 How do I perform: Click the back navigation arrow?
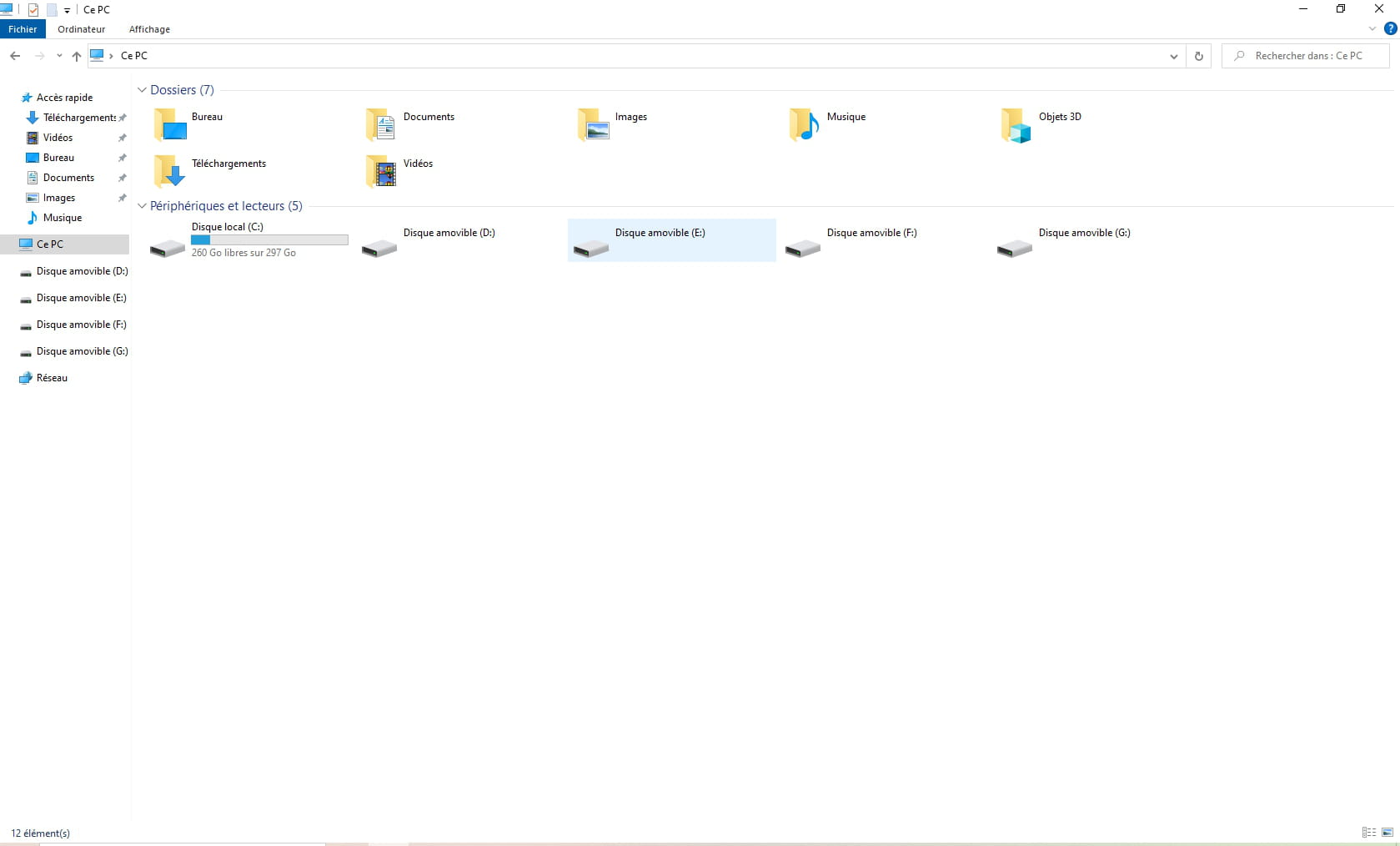click(15, 56)
